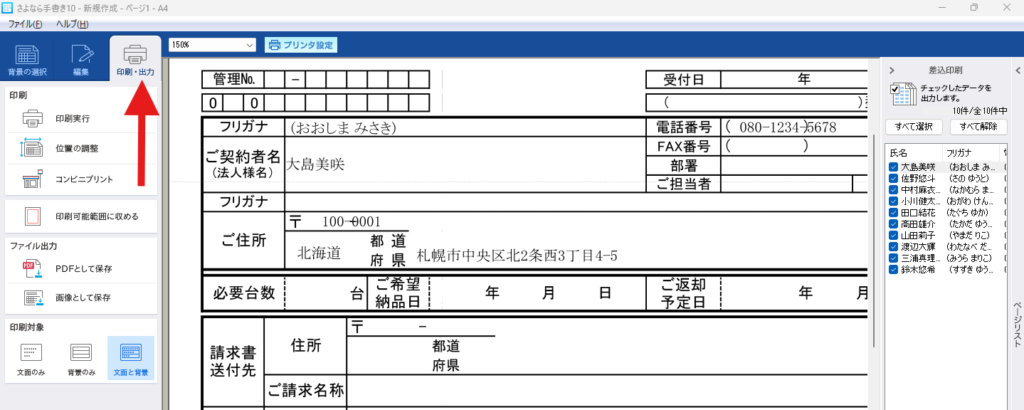1024x410 pixels.
Task: Open the 背景の選択 tab
Action: coord(26,61)
